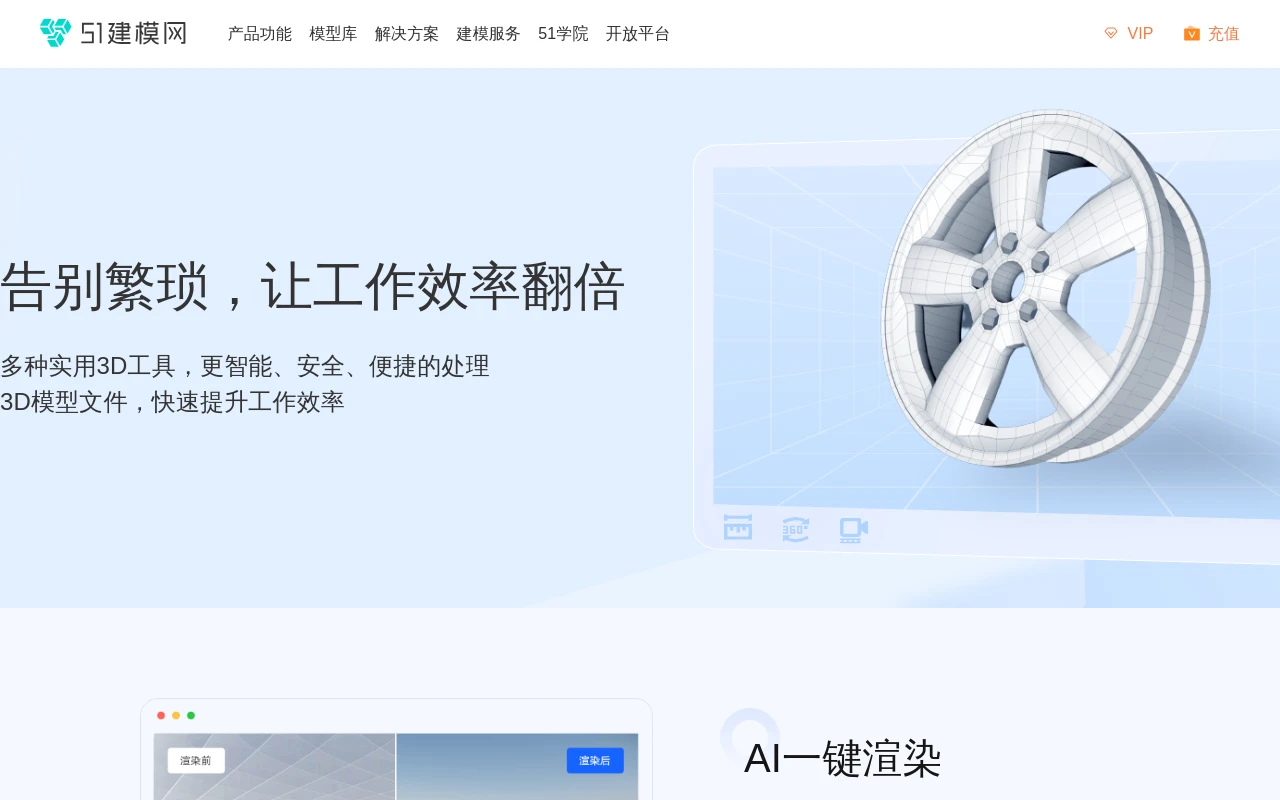Click the green dot in the preview window
This screenshot has width=1280, height=800.
(191, 715)
